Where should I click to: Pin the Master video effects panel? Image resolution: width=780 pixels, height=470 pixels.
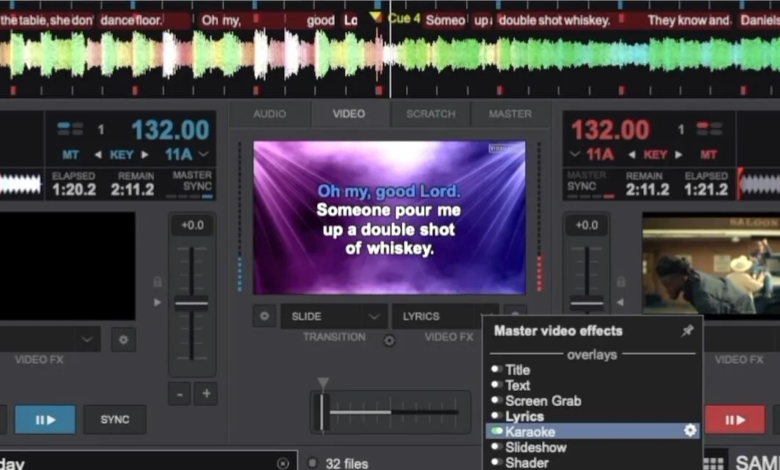tap(687, 331)
